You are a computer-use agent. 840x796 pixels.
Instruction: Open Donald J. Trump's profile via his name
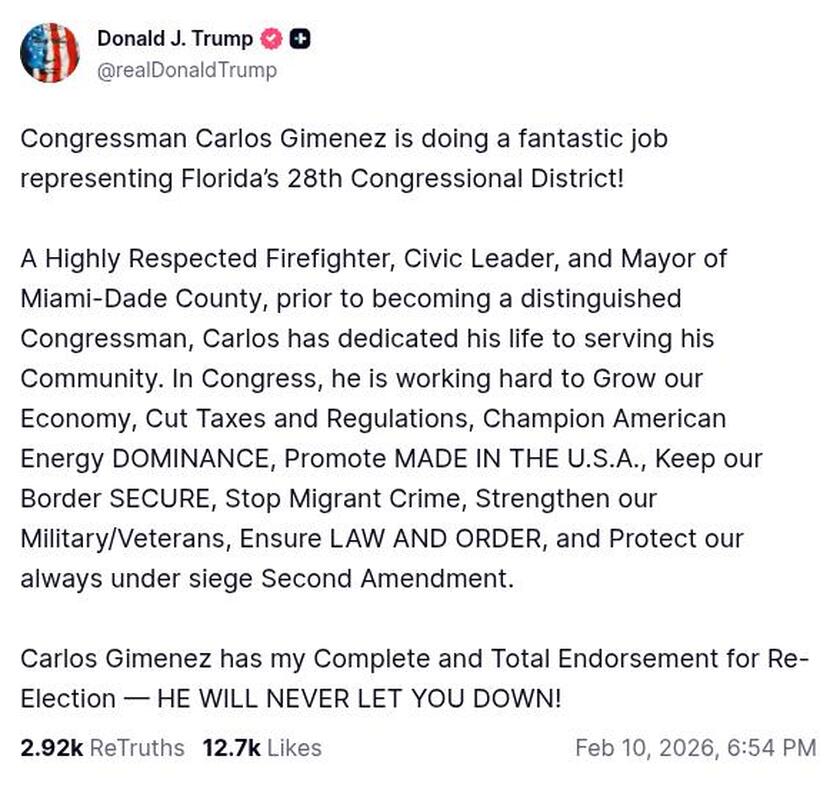coord(174,39)
